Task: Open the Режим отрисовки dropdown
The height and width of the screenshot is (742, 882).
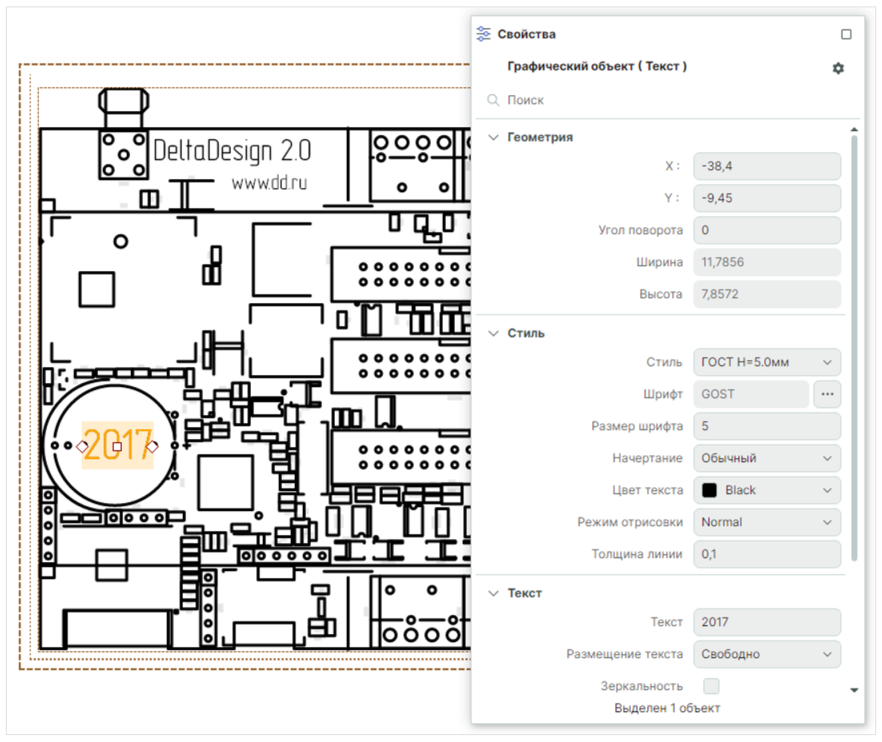Action: 766,522
